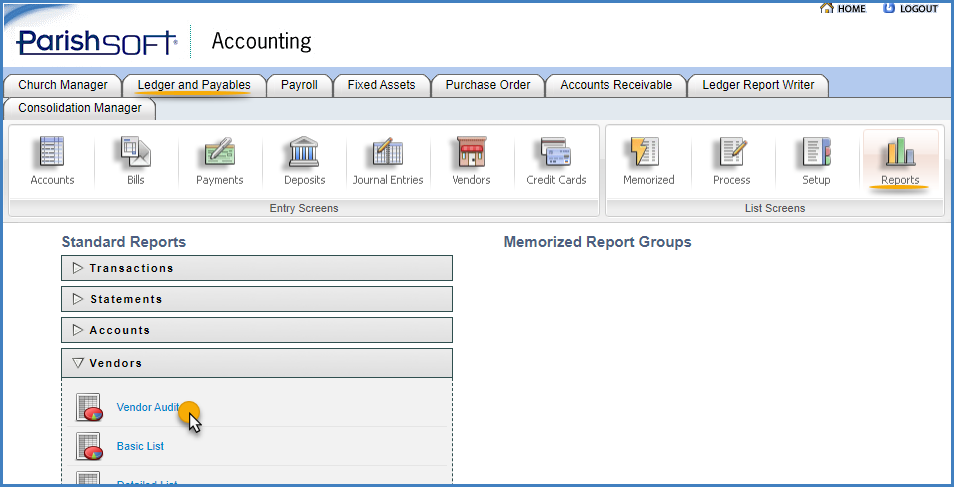
Task: Click the HOME text link
Action: [852, 9]
